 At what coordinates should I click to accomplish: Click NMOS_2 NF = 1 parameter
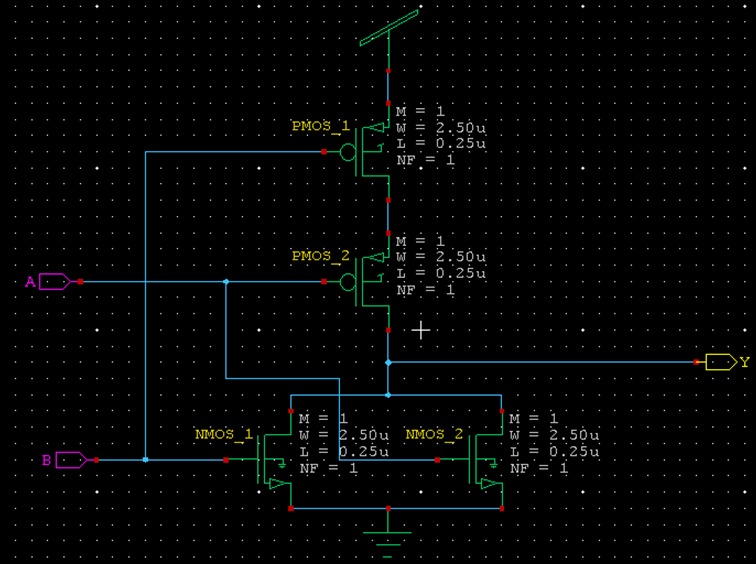(539, 468)
